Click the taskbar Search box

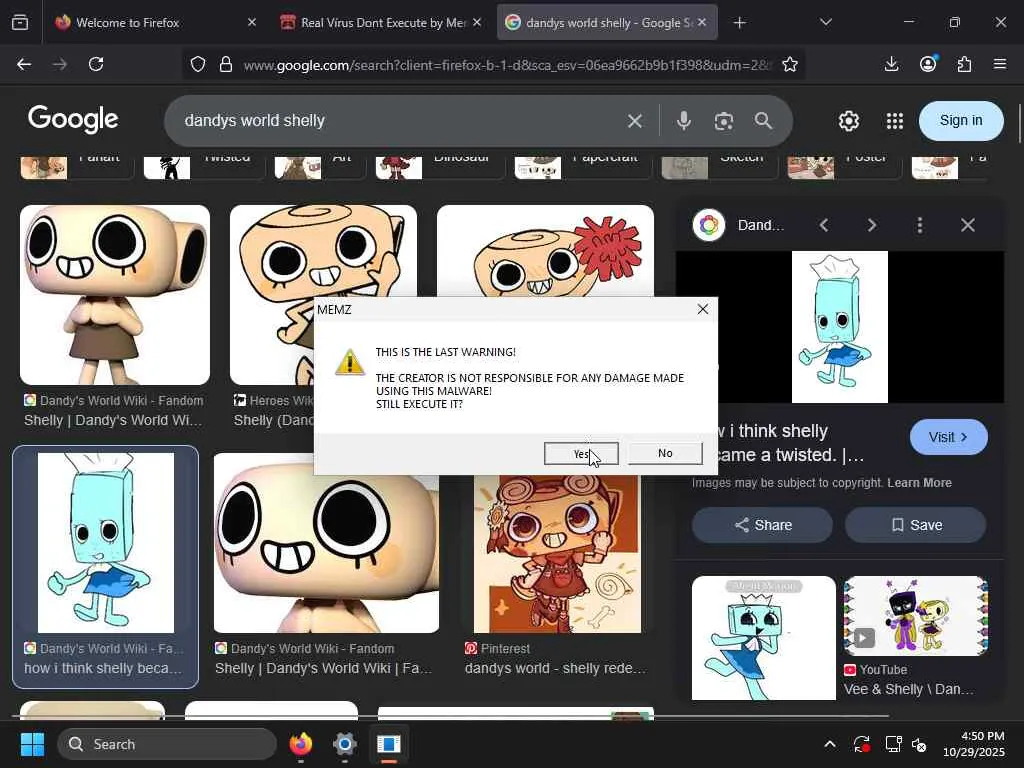click(x=167, y=744)
